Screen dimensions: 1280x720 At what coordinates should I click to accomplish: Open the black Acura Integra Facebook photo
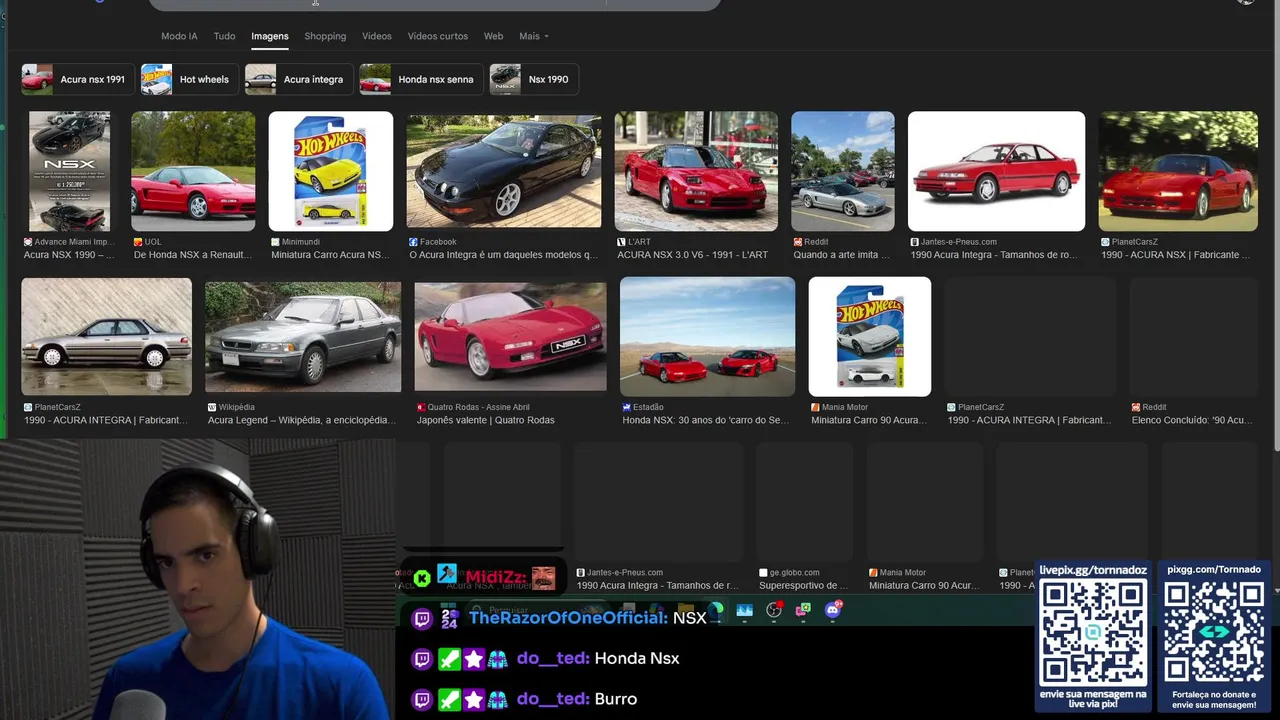coord(504,171)
